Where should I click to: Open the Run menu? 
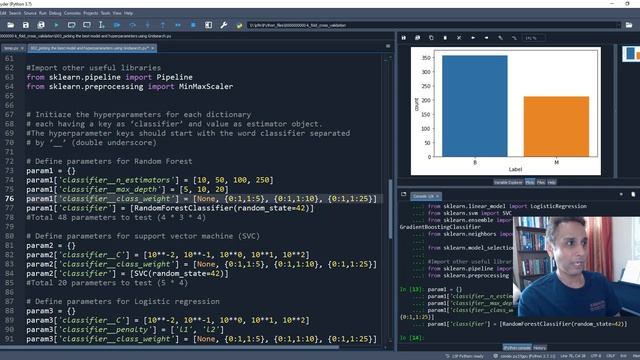click(x=43, y=13)
